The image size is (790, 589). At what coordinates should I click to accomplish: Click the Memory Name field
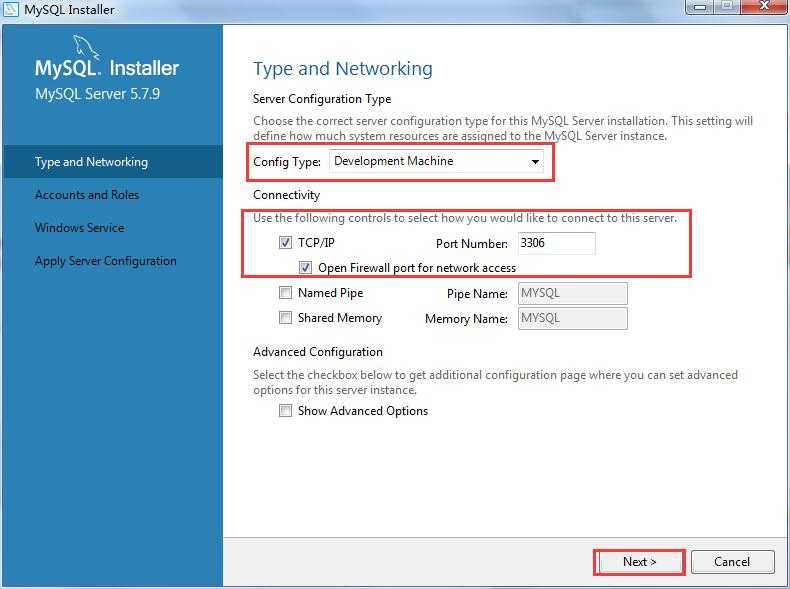(573, 318)
